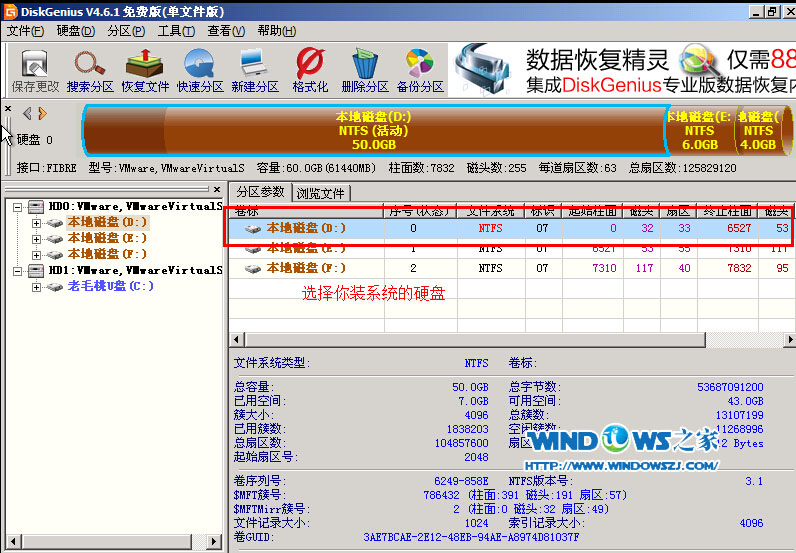Open the 文件(F) menu
796x553 pixels.
[27, 30]
